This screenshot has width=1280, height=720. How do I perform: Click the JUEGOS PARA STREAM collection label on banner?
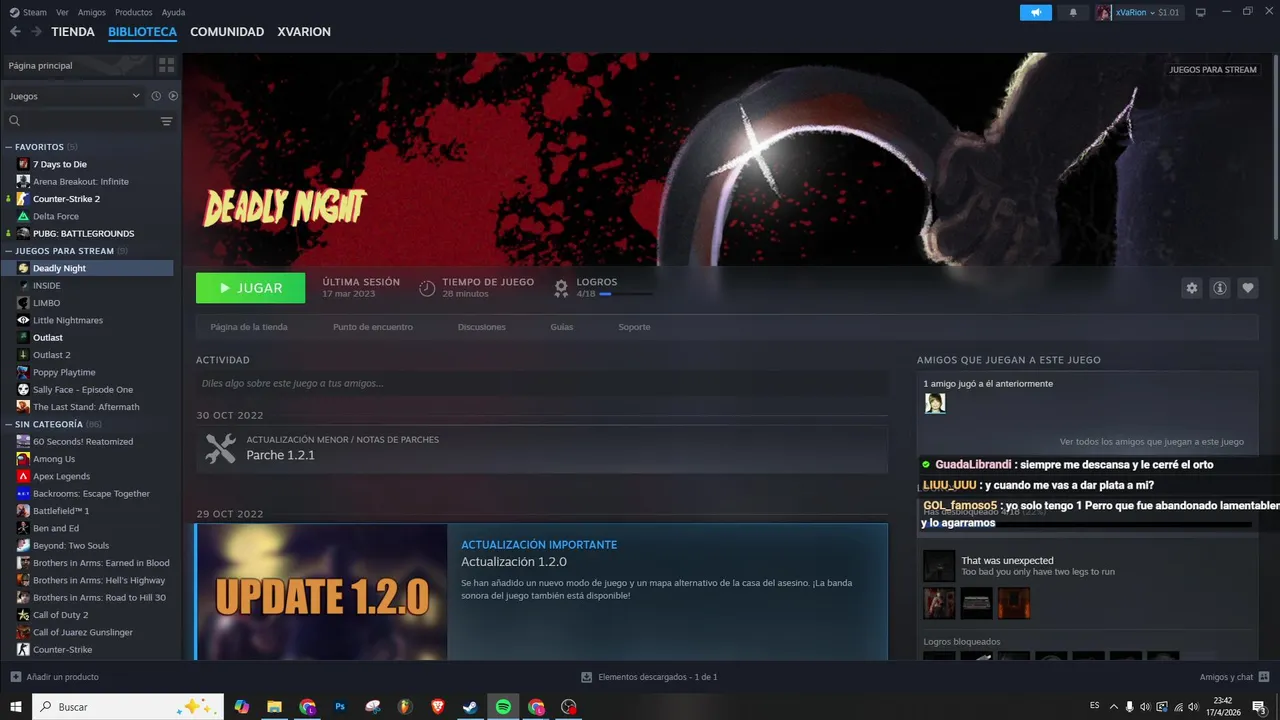click(x=1212, y=70)
